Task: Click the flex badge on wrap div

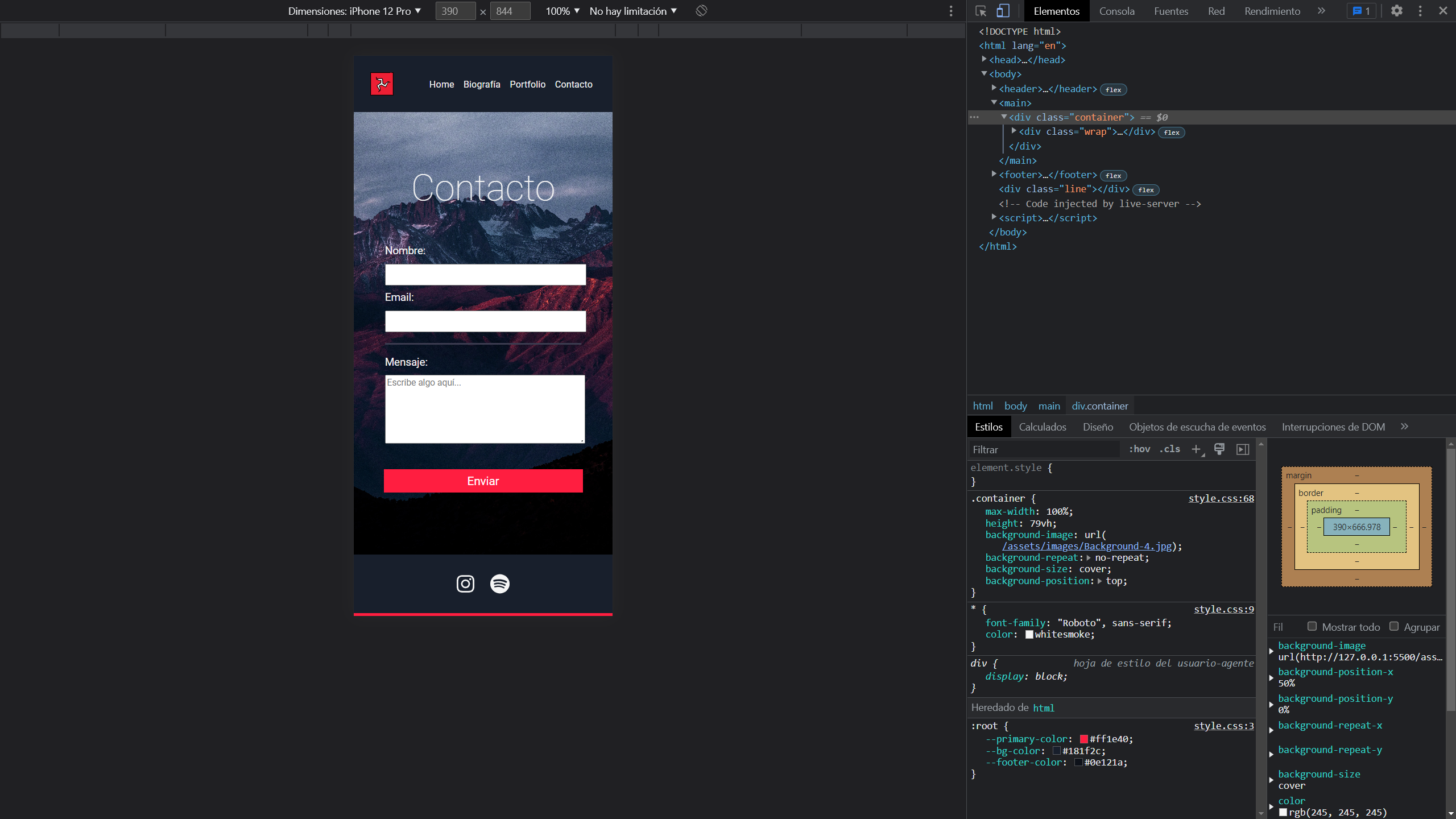Action: coord(1172,133)
